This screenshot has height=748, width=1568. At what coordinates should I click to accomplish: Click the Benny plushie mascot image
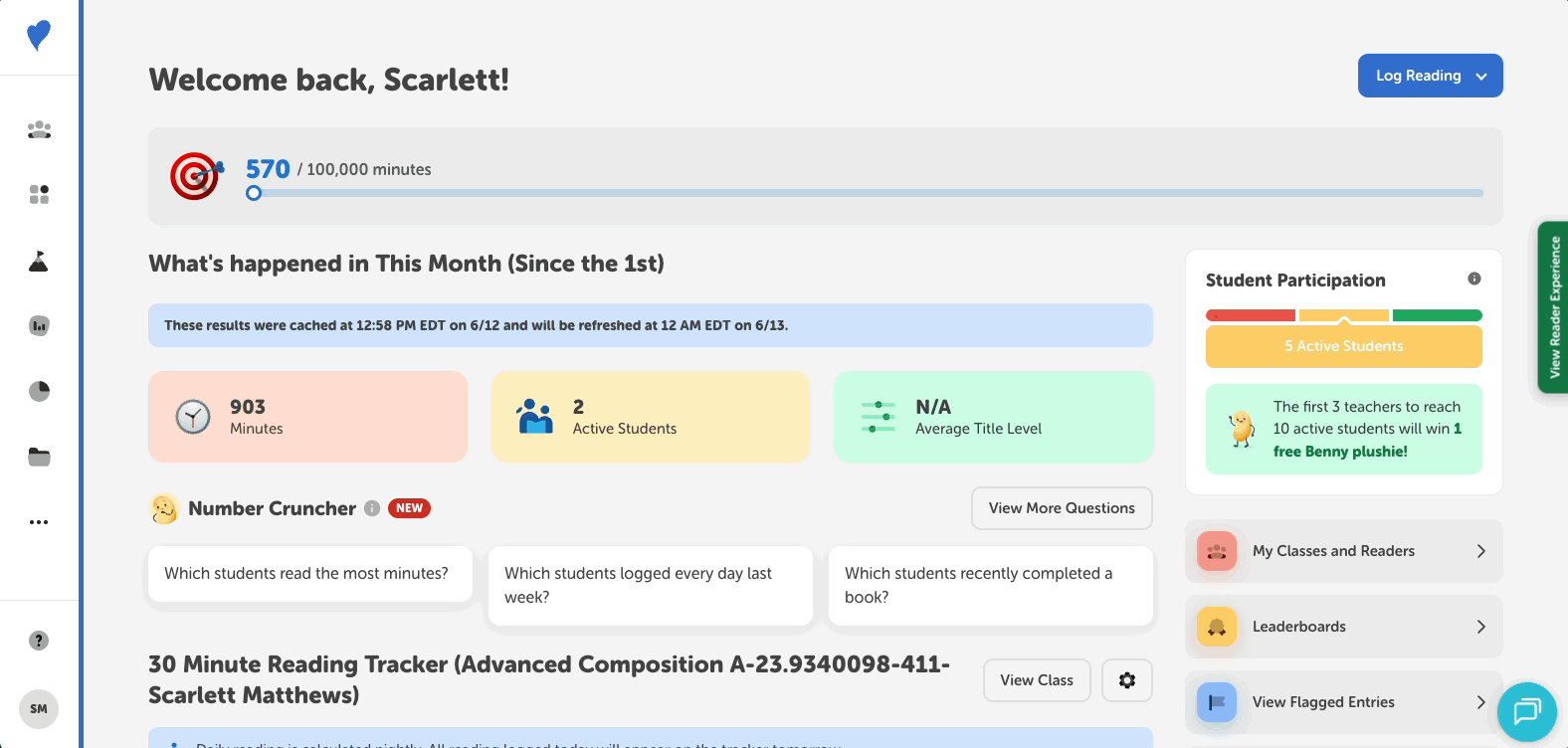[1241, 429]
